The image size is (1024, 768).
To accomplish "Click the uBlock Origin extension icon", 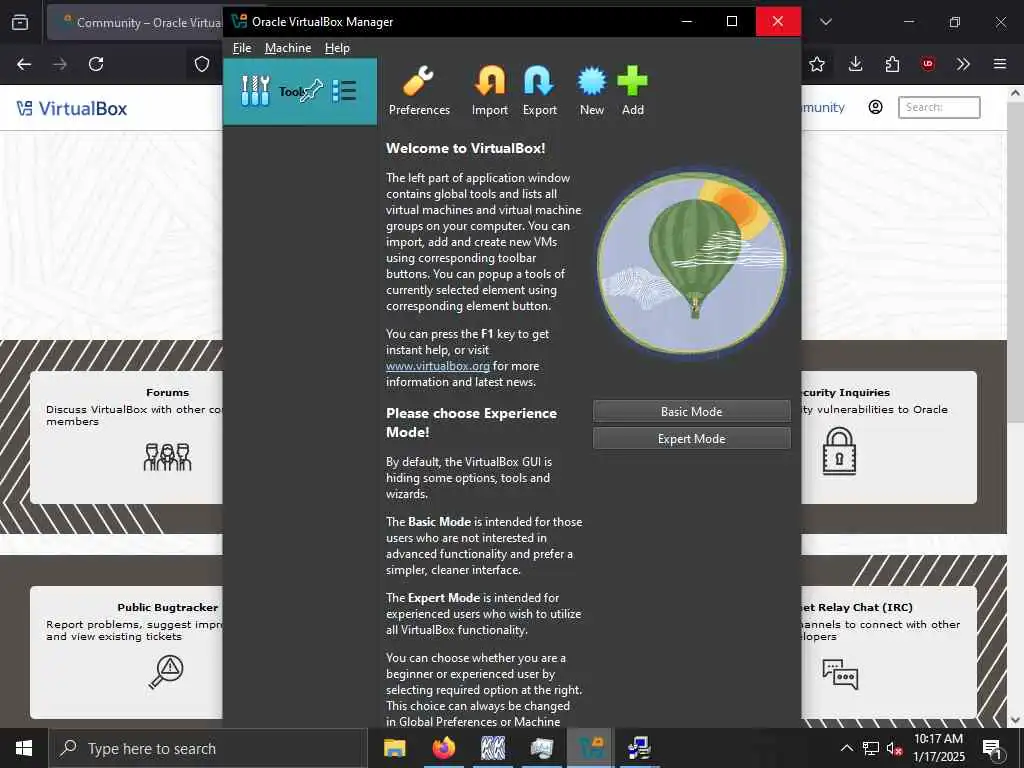I will tap(927, 64).
